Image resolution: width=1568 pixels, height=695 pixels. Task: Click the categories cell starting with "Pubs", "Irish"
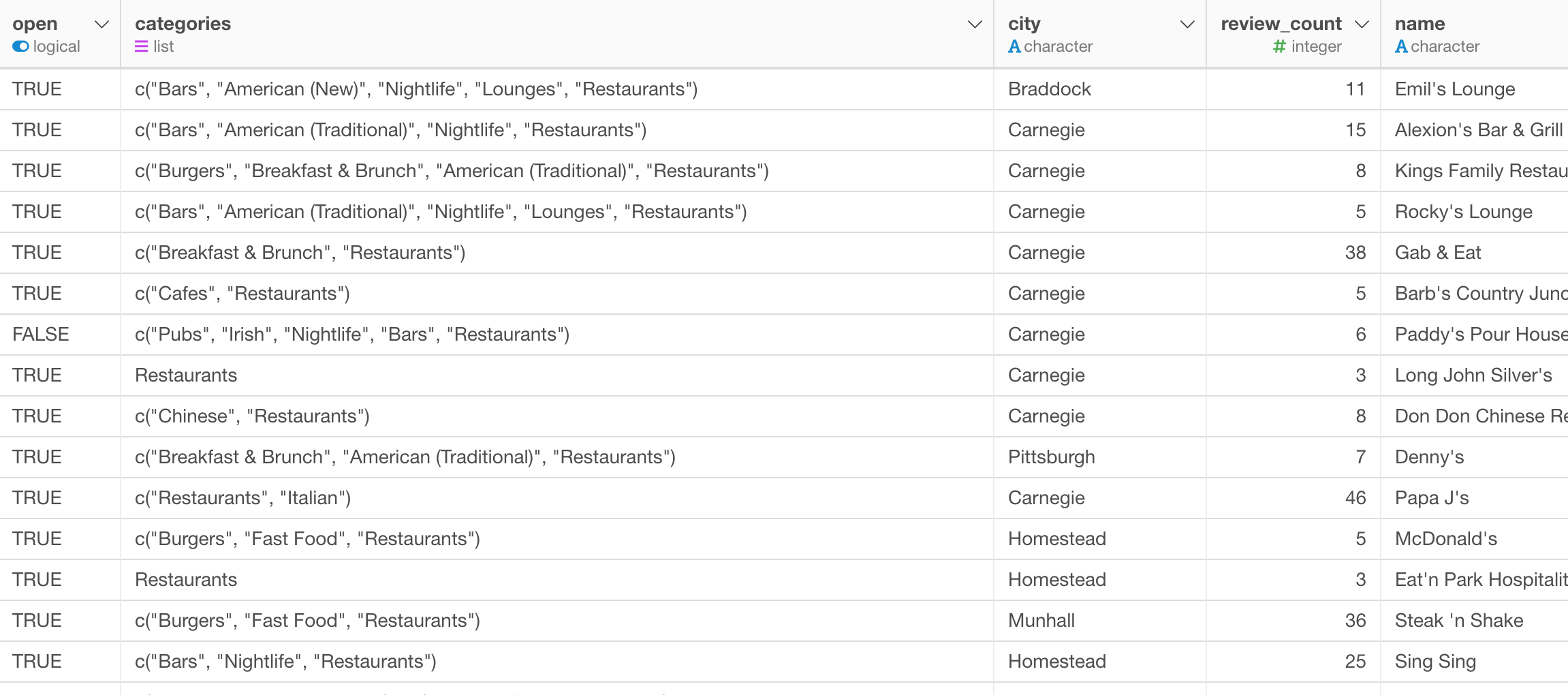click(557, 335)
